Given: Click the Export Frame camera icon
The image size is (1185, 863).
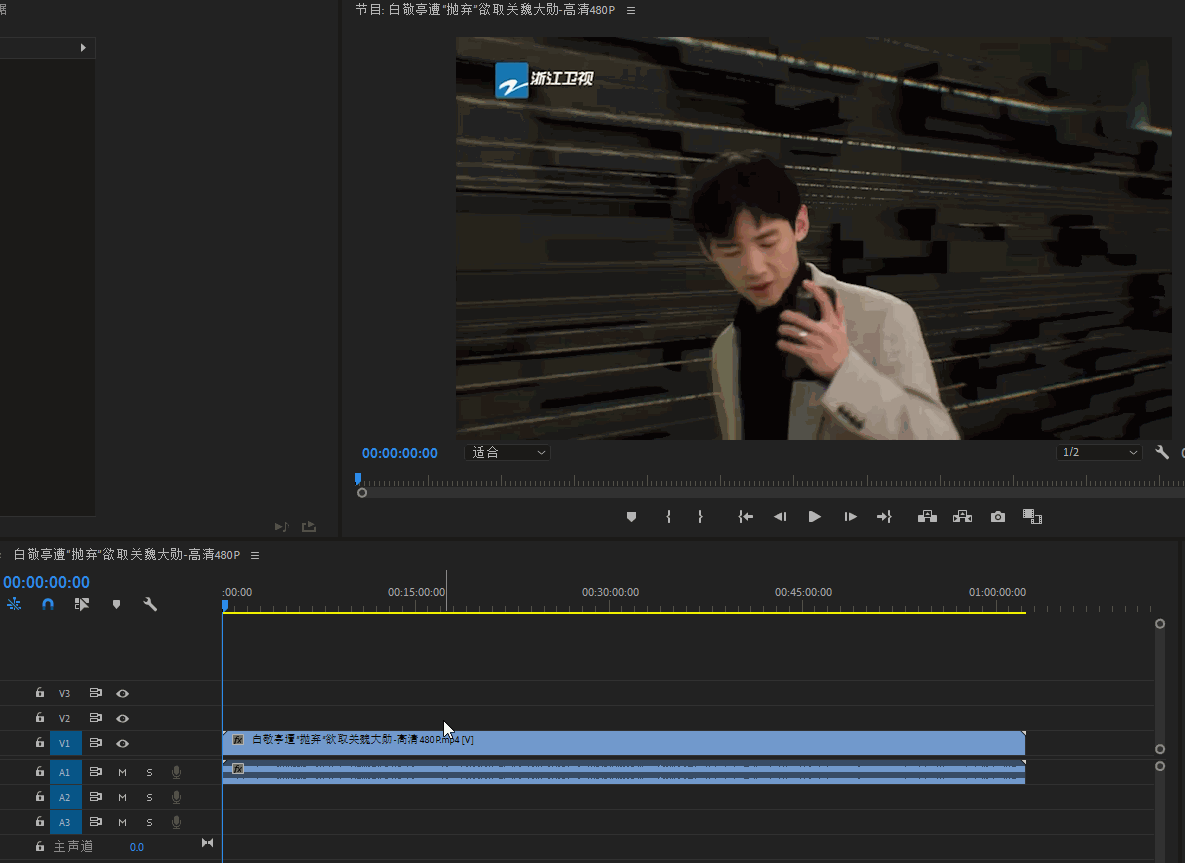Looking at the screenshot, I should (997, 517).
